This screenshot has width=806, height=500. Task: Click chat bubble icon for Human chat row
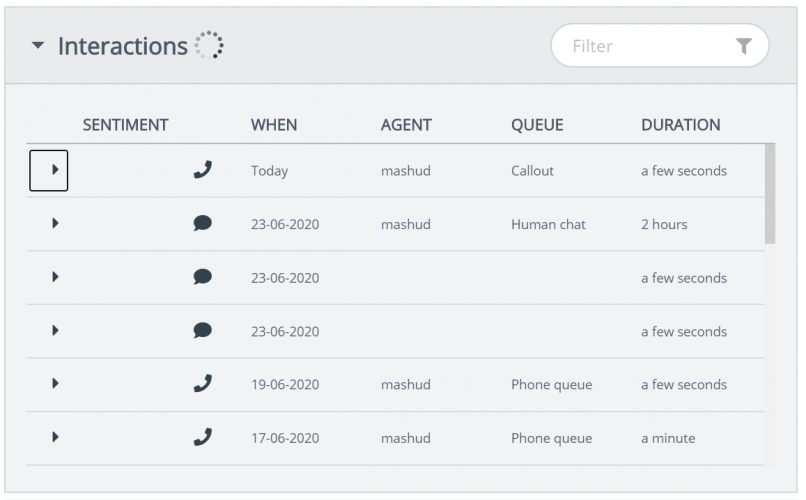[x=203, y=224]
